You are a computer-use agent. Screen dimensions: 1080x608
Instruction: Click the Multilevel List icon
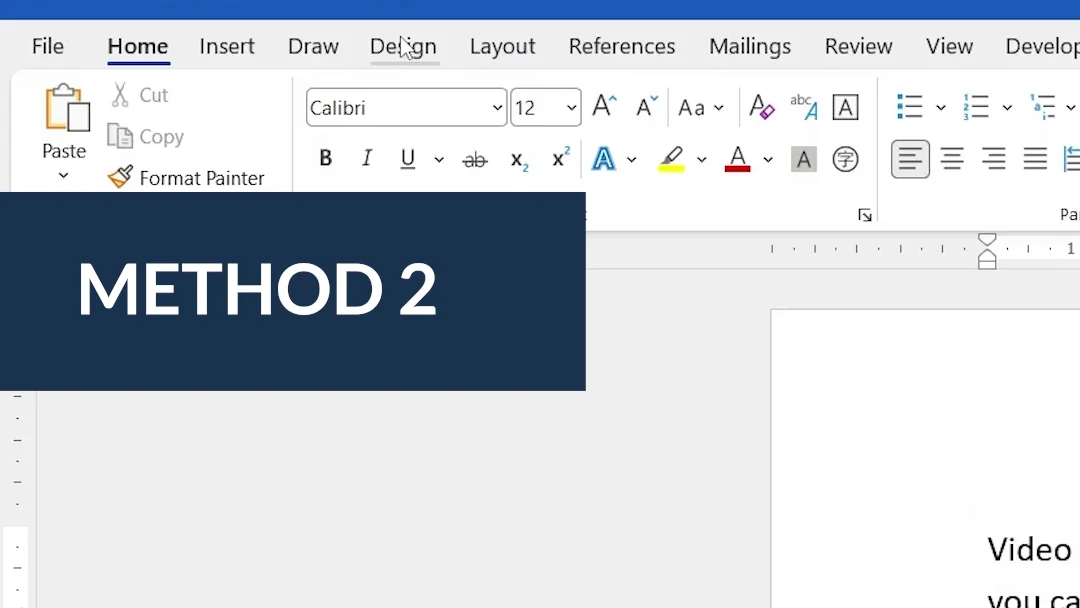tap(1043, 107)
